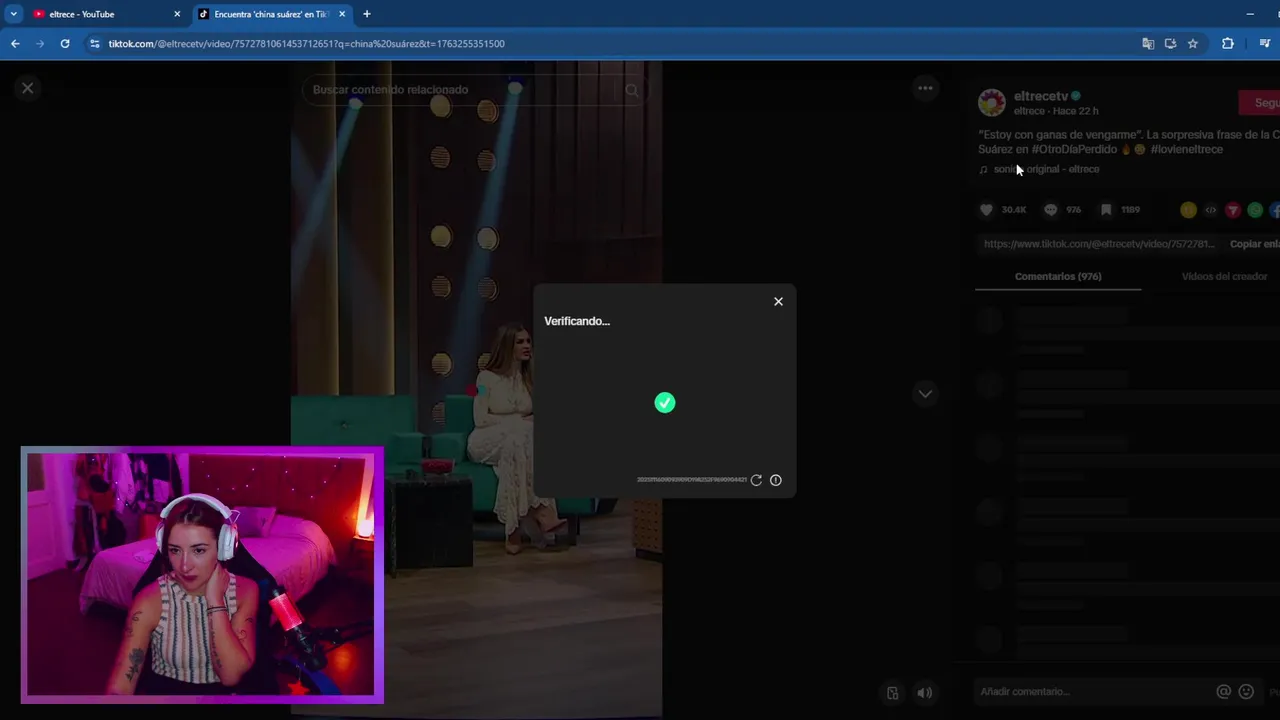1280x720 pixels.
Task: Go to next video with down chevron
Action: tap(925, 394)
